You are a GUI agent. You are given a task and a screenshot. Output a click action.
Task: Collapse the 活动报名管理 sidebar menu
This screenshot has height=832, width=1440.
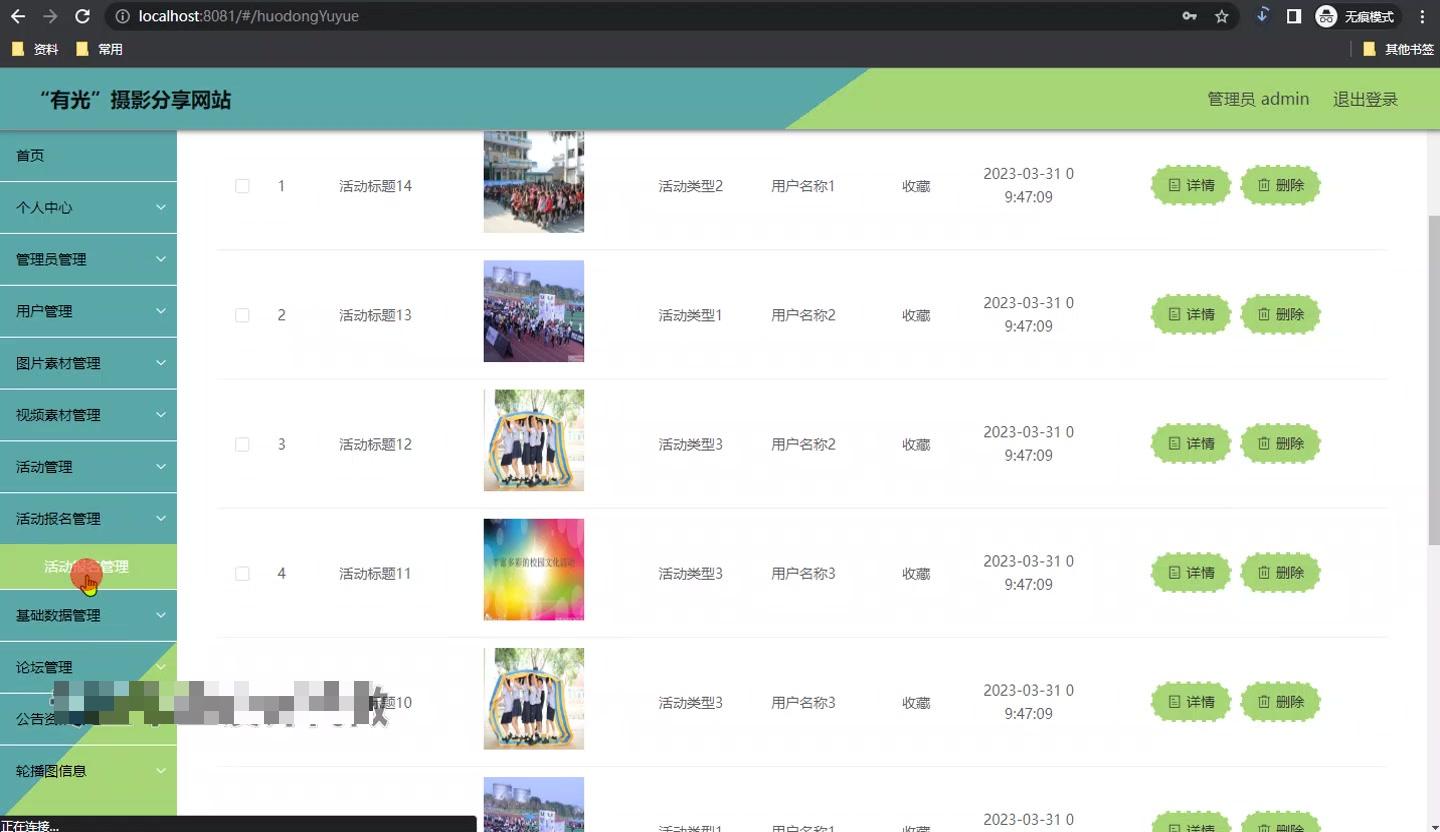click(x=88, y=519)
